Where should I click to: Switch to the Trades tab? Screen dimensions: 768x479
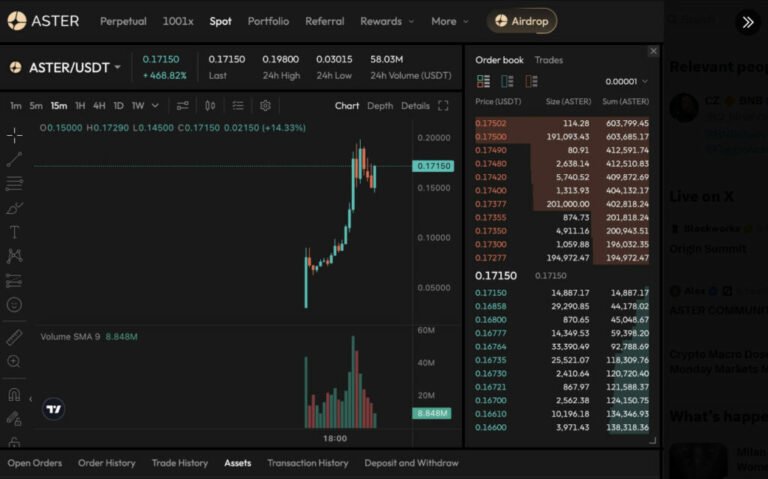pyautogui.click(x=548, y=60)
